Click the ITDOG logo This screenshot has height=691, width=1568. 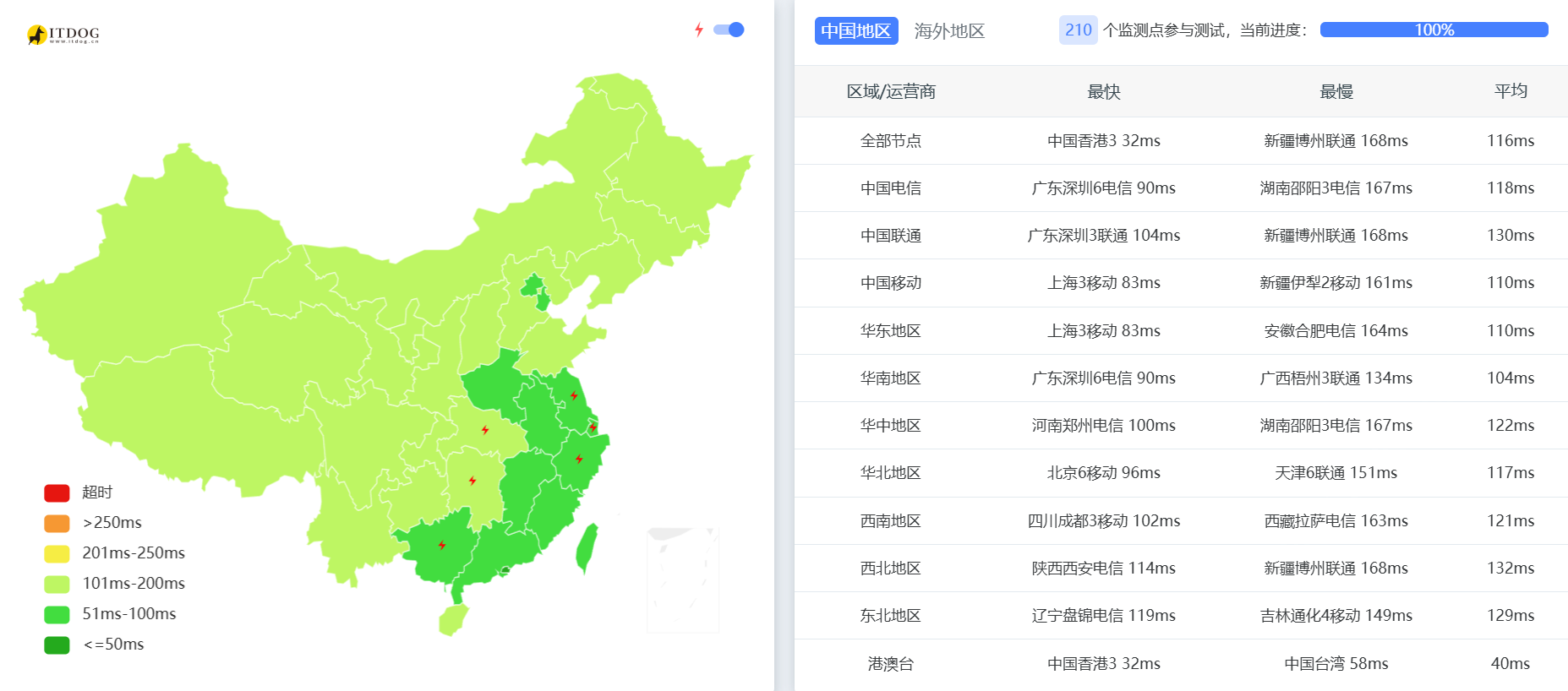coord(63,34)
